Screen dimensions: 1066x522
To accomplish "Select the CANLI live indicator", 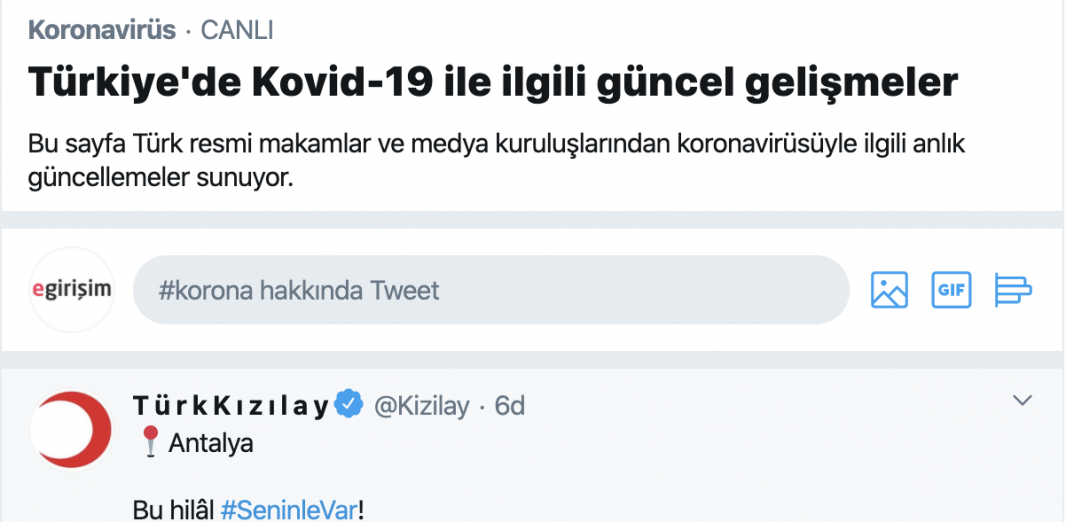I will [x=237, y=31].
